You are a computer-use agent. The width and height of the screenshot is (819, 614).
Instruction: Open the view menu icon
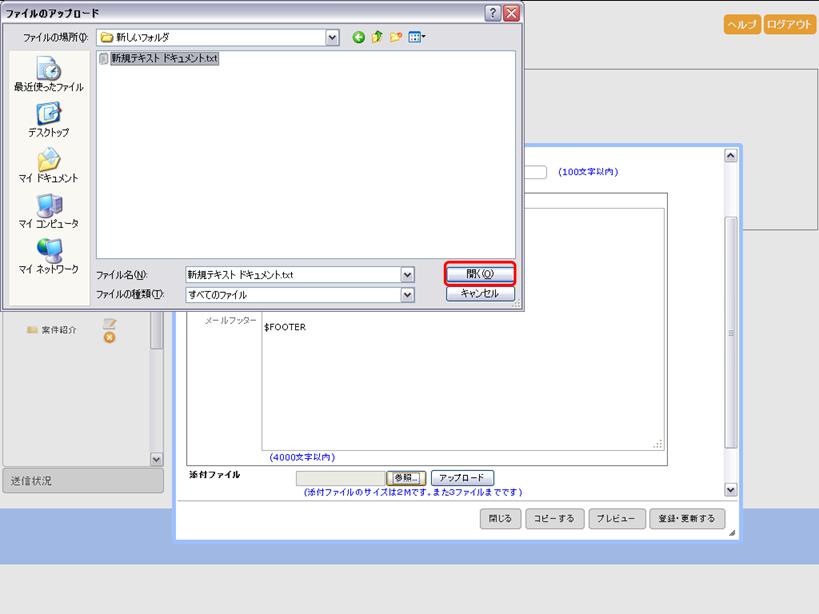click(417, 37)
